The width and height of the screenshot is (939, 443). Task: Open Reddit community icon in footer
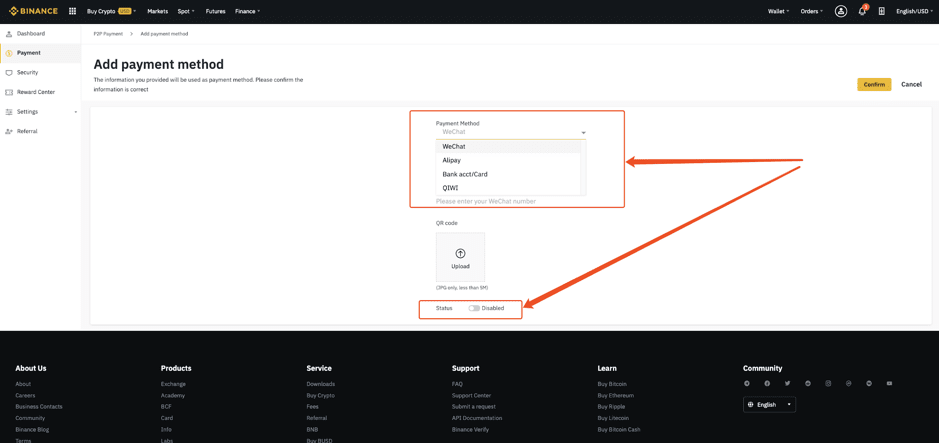(808, 383)
